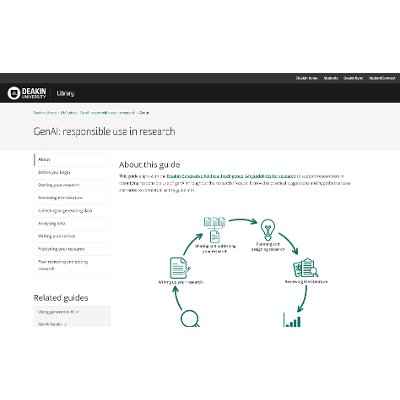Open the GenAI basics related guide

pos(72,323)
